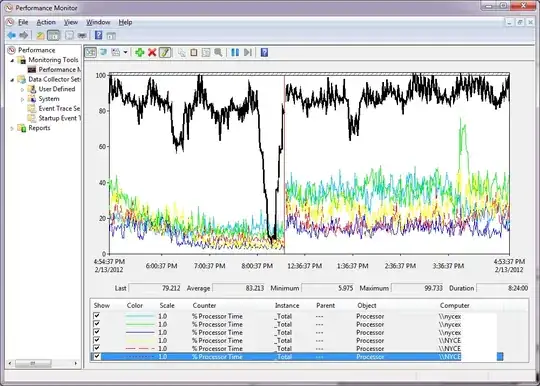Open the Help menu
The height and width of the screenshot is (386, 540).
125,22
